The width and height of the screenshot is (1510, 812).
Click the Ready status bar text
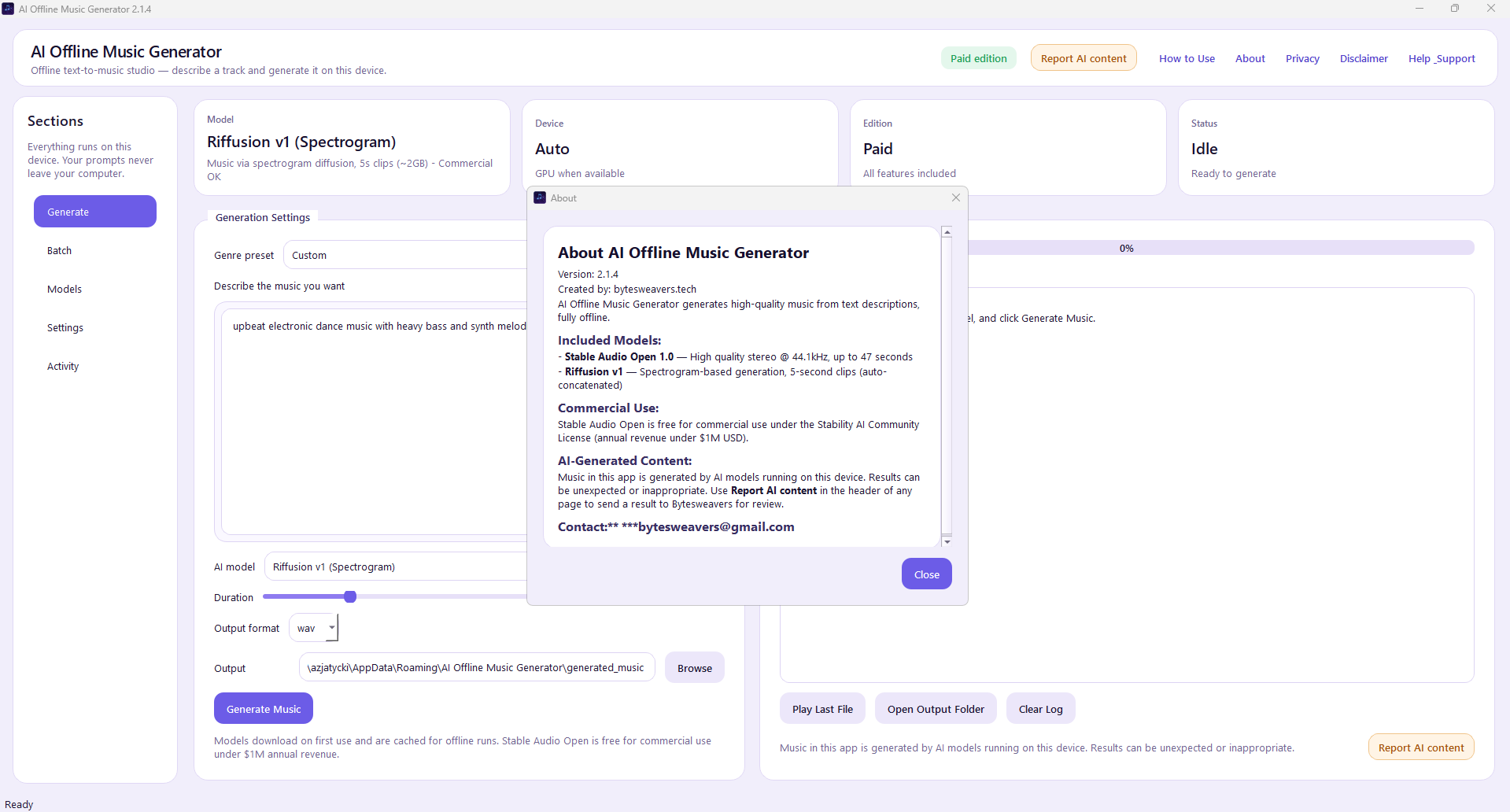point(19,804)
